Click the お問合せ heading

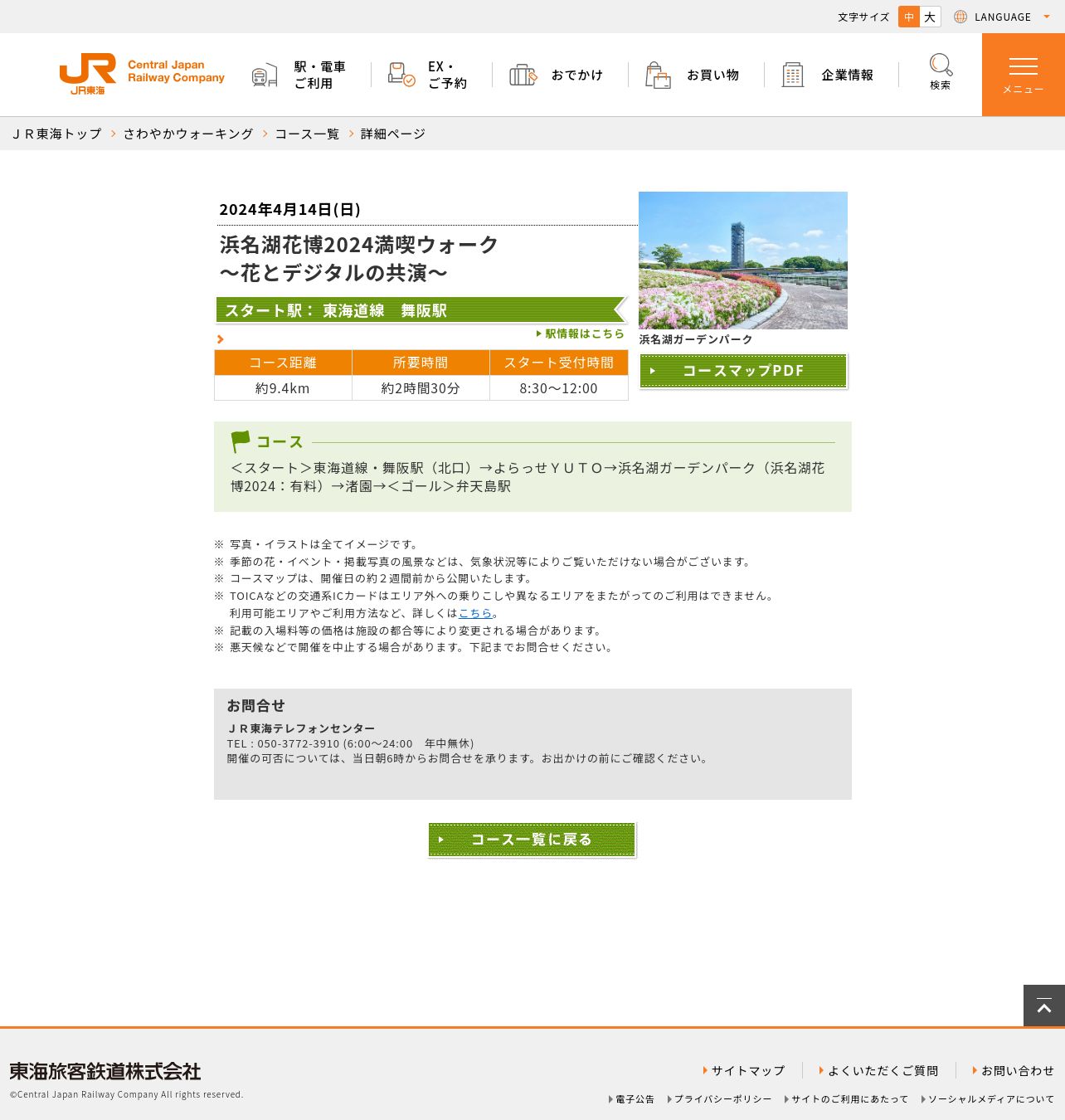tap(256, 706)
